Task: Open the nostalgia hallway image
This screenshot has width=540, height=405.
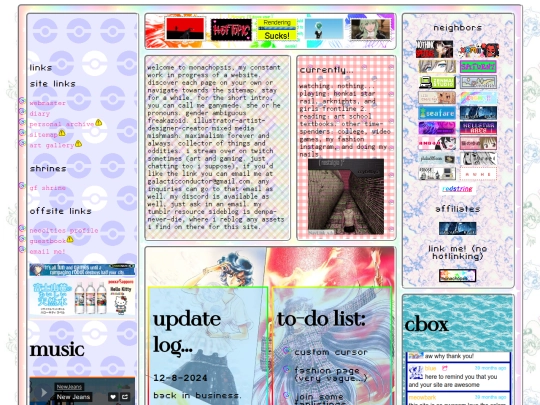Action: (346, 197)
